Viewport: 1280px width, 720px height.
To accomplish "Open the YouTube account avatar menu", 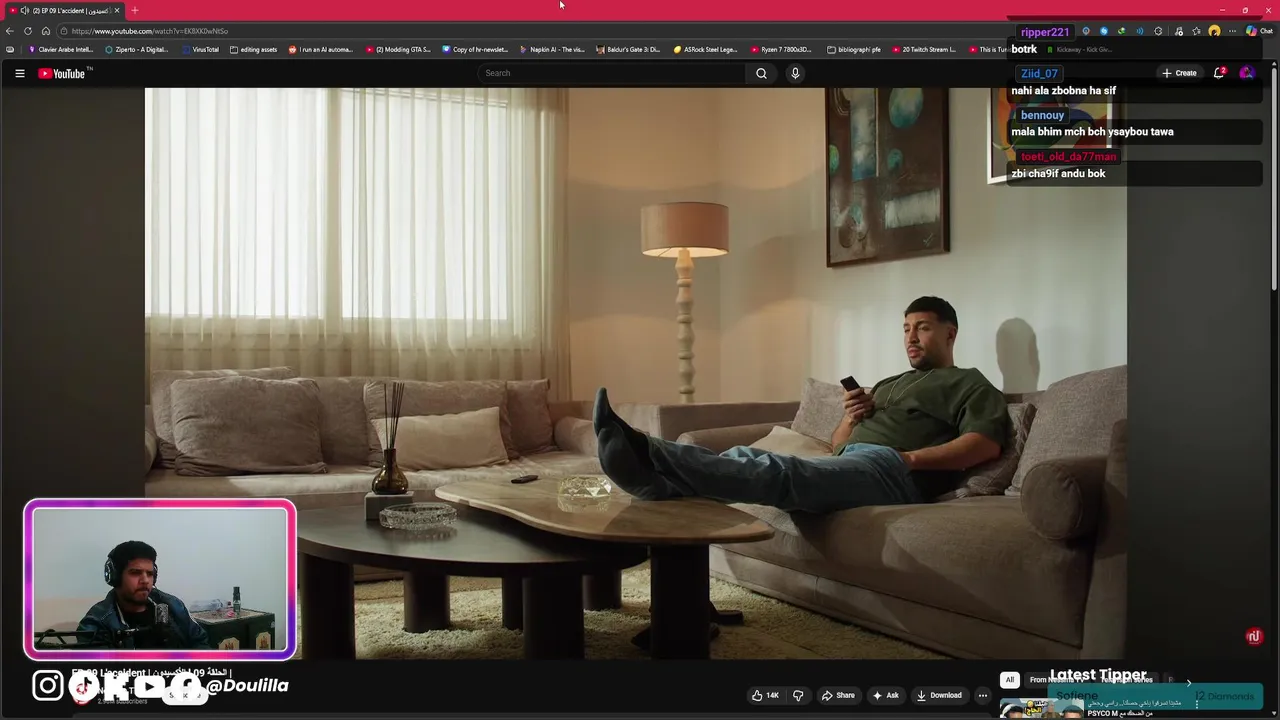I will click(1246, 73).
